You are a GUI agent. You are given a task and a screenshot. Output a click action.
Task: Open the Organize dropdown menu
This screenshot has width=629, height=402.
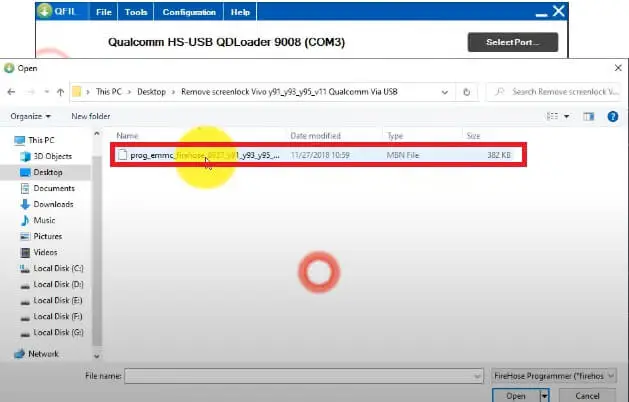tap(31, 116)
